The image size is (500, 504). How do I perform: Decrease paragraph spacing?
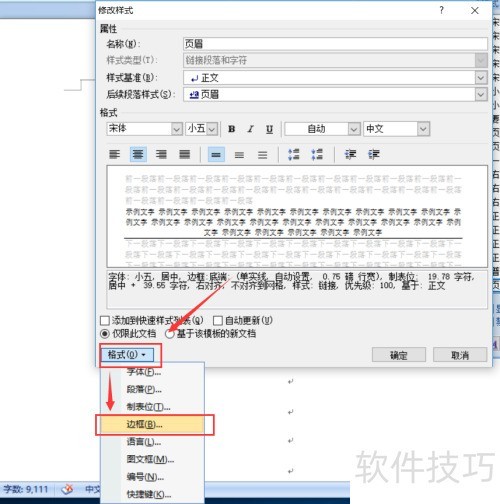317,154
